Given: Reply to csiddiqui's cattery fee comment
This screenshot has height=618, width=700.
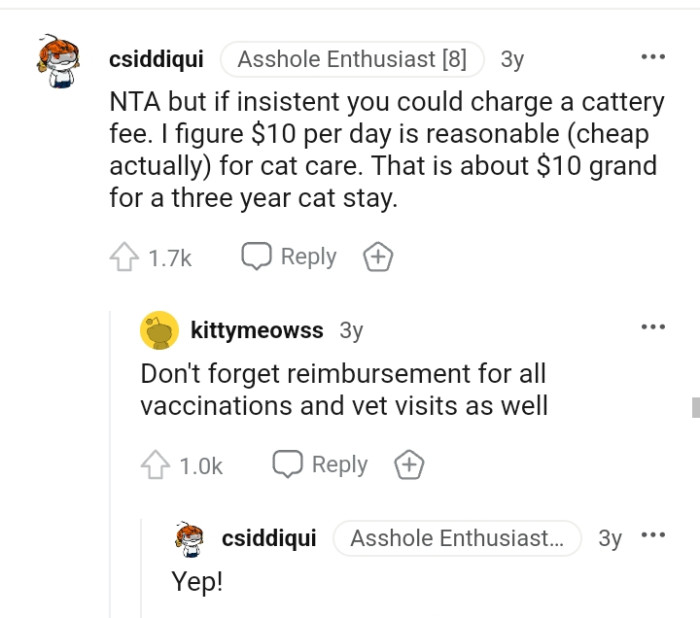Looking at the screenshot, I should coord(290,257).
